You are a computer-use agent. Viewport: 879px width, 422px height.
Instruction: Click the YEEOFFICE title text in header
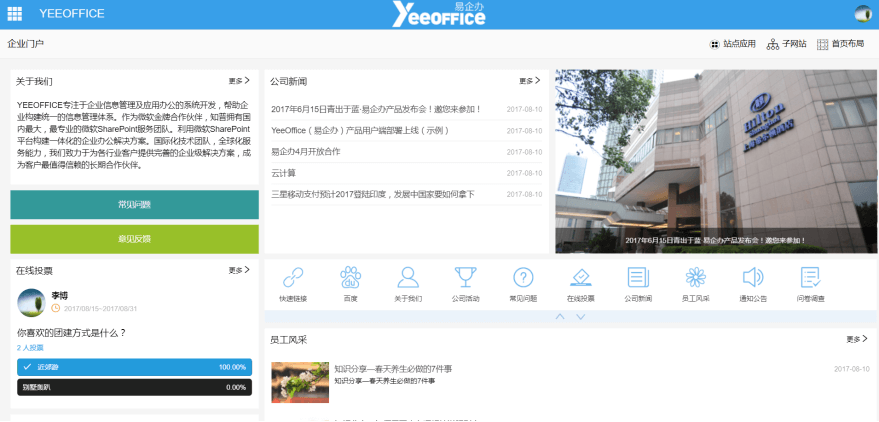tap(72, 14)
